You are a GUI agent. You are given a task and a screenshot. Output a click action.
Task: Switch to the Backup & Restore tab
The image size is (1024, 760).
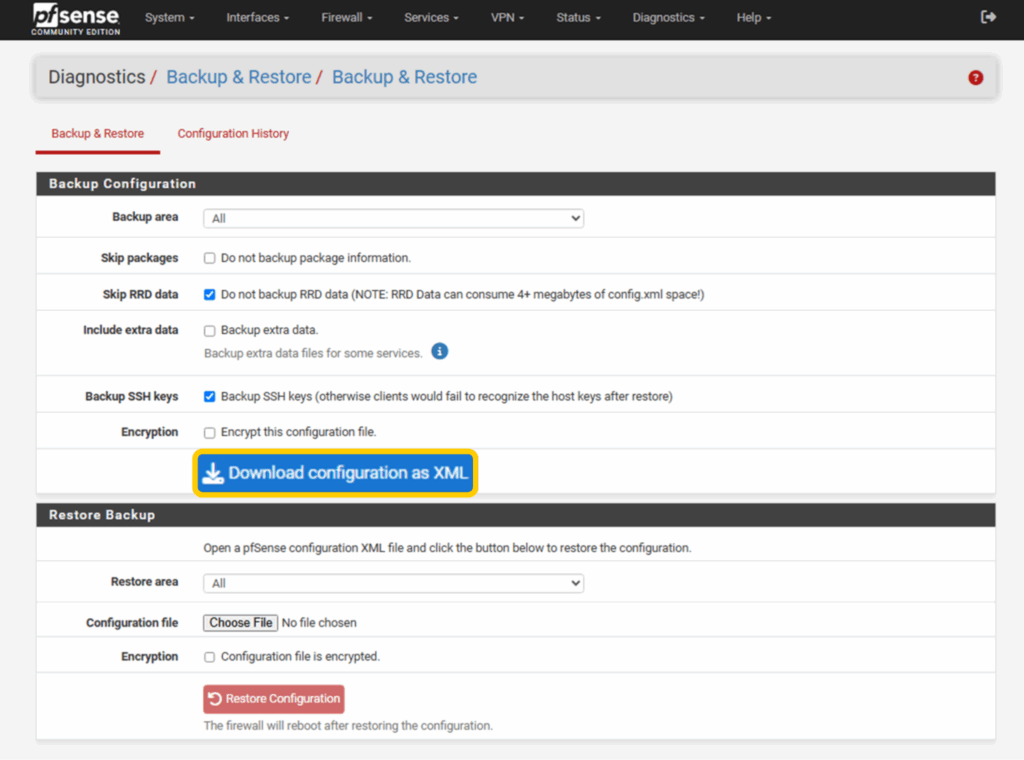click(x=97, y=133)
